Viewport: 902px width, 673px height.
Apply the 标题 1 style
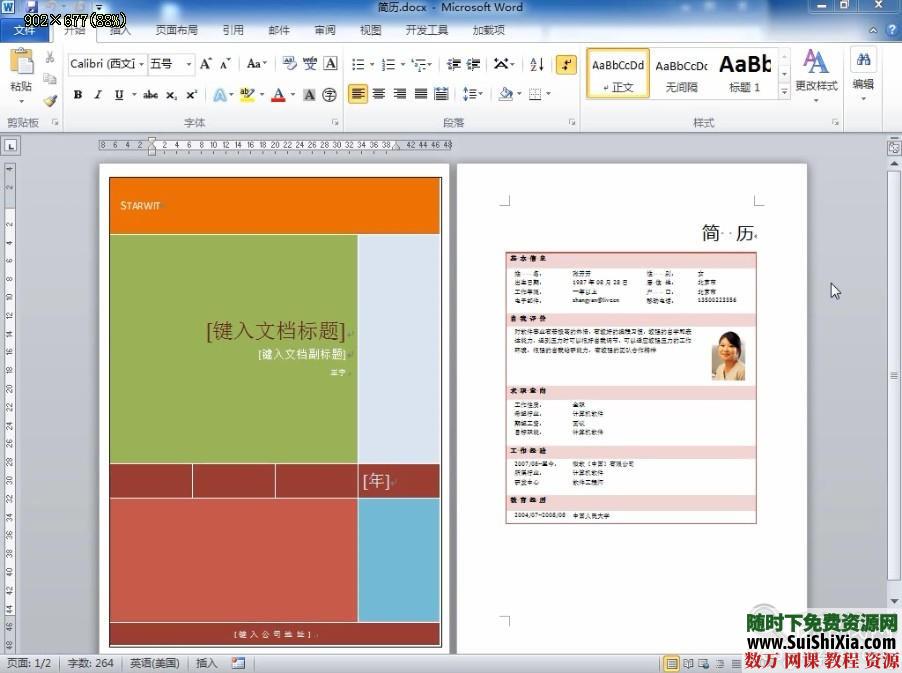[744, 72]
